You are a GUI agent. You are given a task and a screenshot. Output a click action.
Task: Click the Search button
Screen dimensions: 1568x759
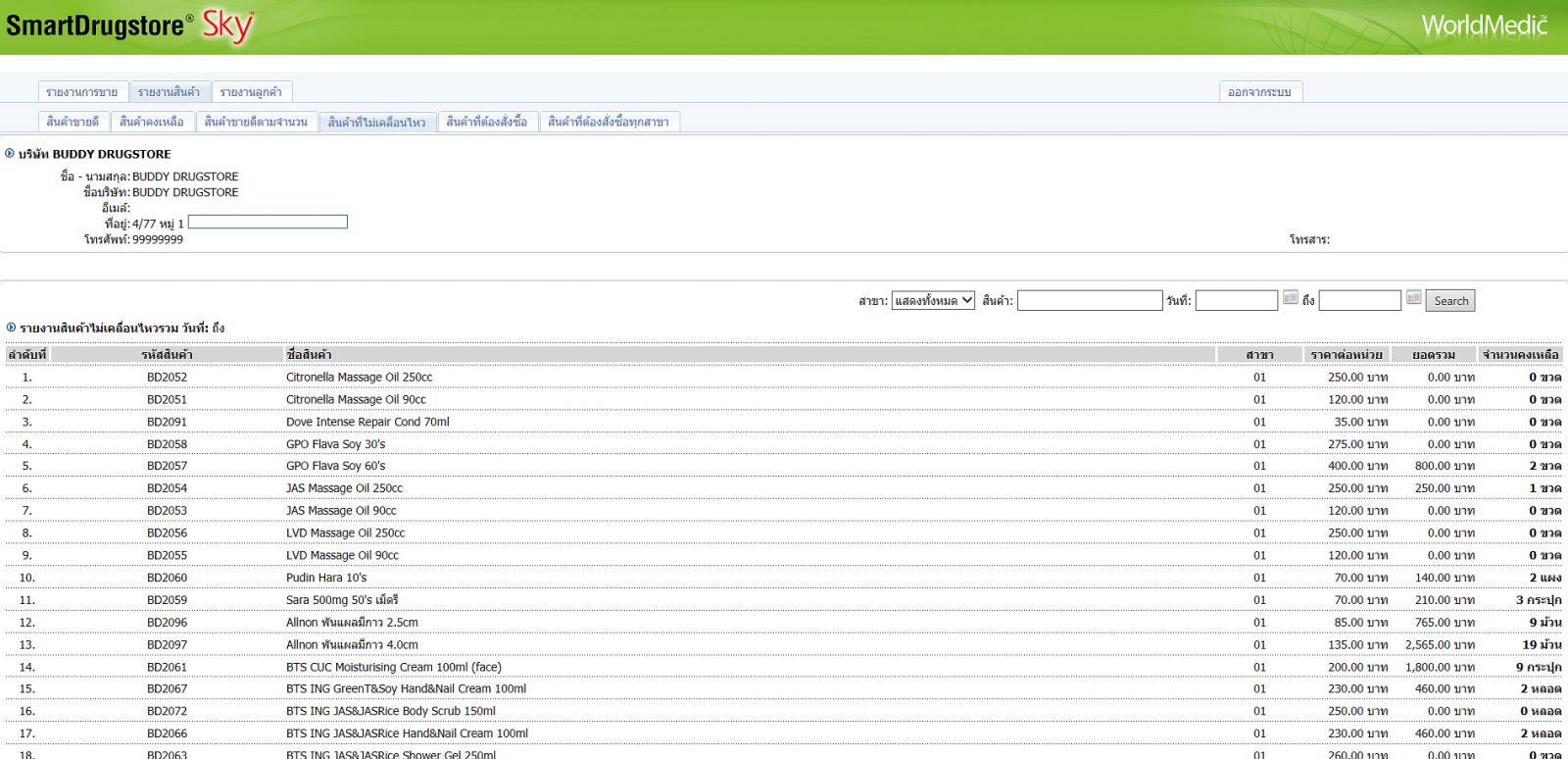tap(1450, 301)
